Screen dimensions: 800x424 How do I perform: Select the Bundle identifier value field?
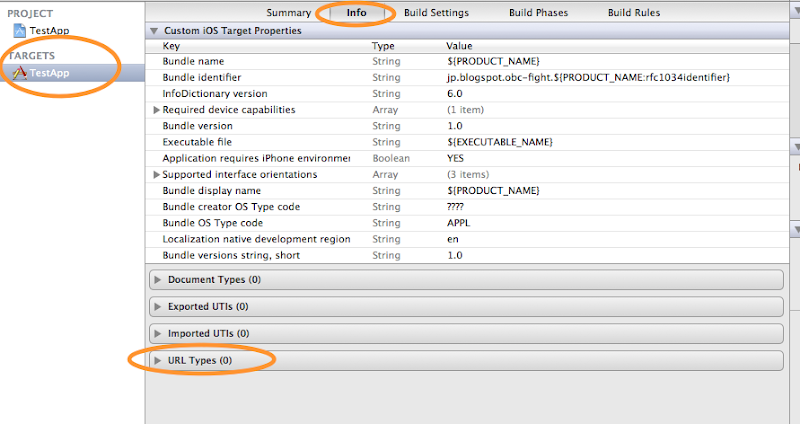click(588, 78)
